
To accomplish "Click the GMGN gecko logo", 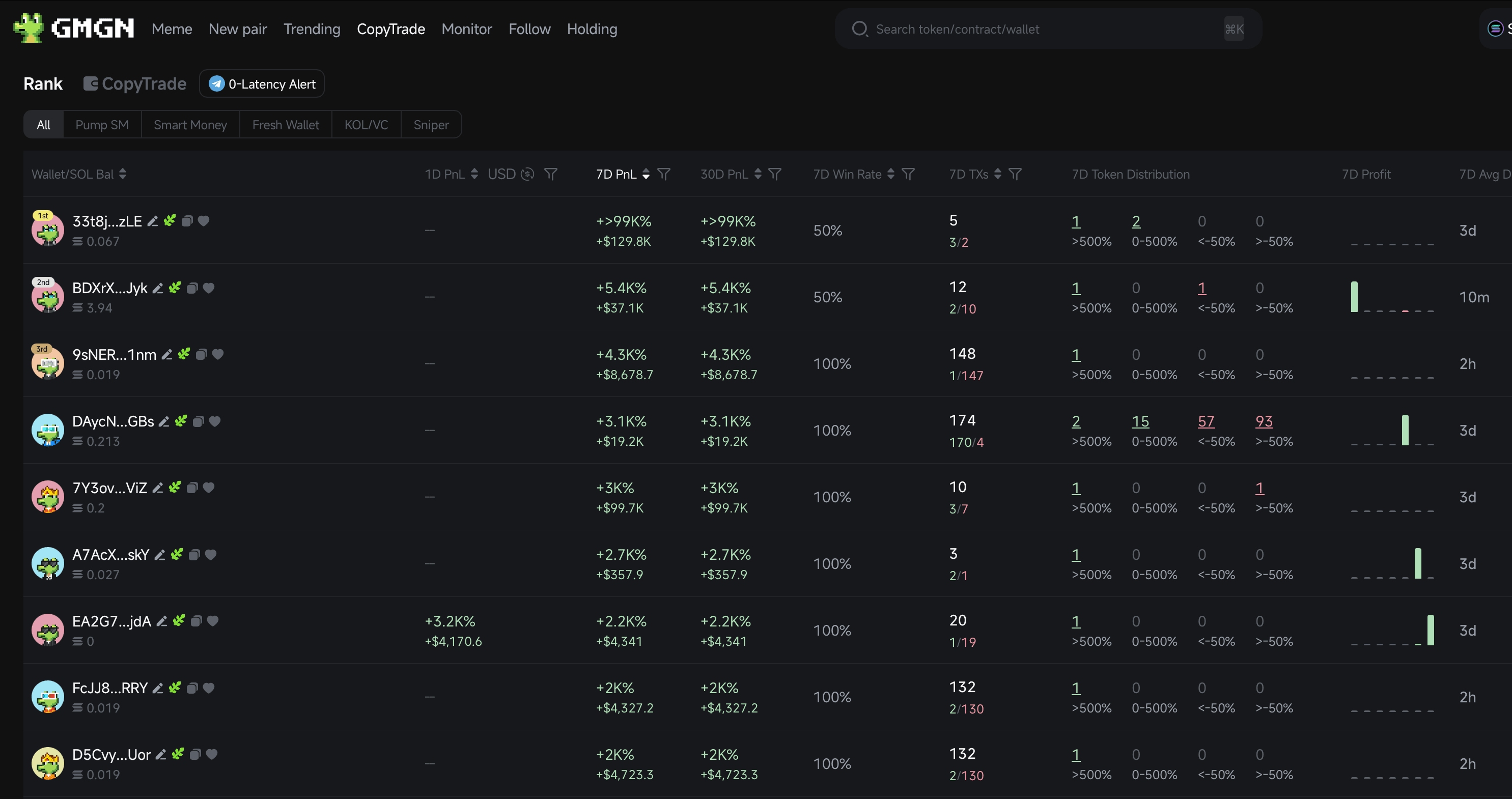I will click(29, 28).
